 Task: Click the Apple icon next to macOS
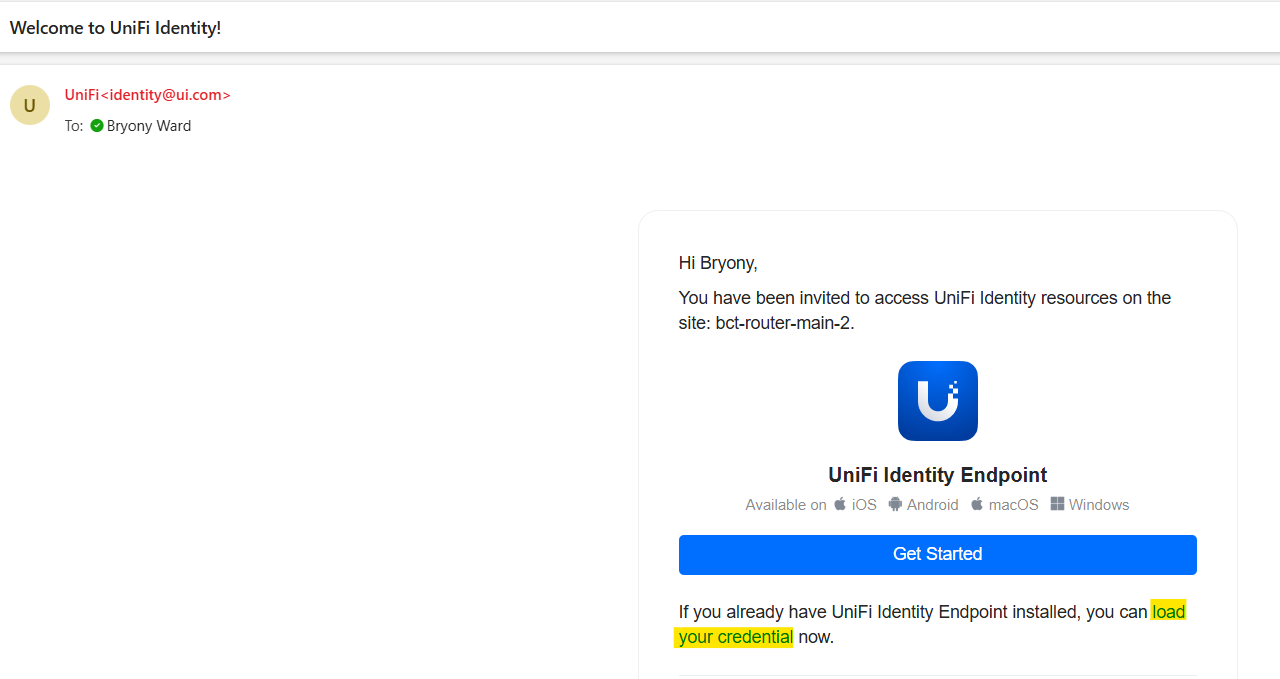click(977, 504)
